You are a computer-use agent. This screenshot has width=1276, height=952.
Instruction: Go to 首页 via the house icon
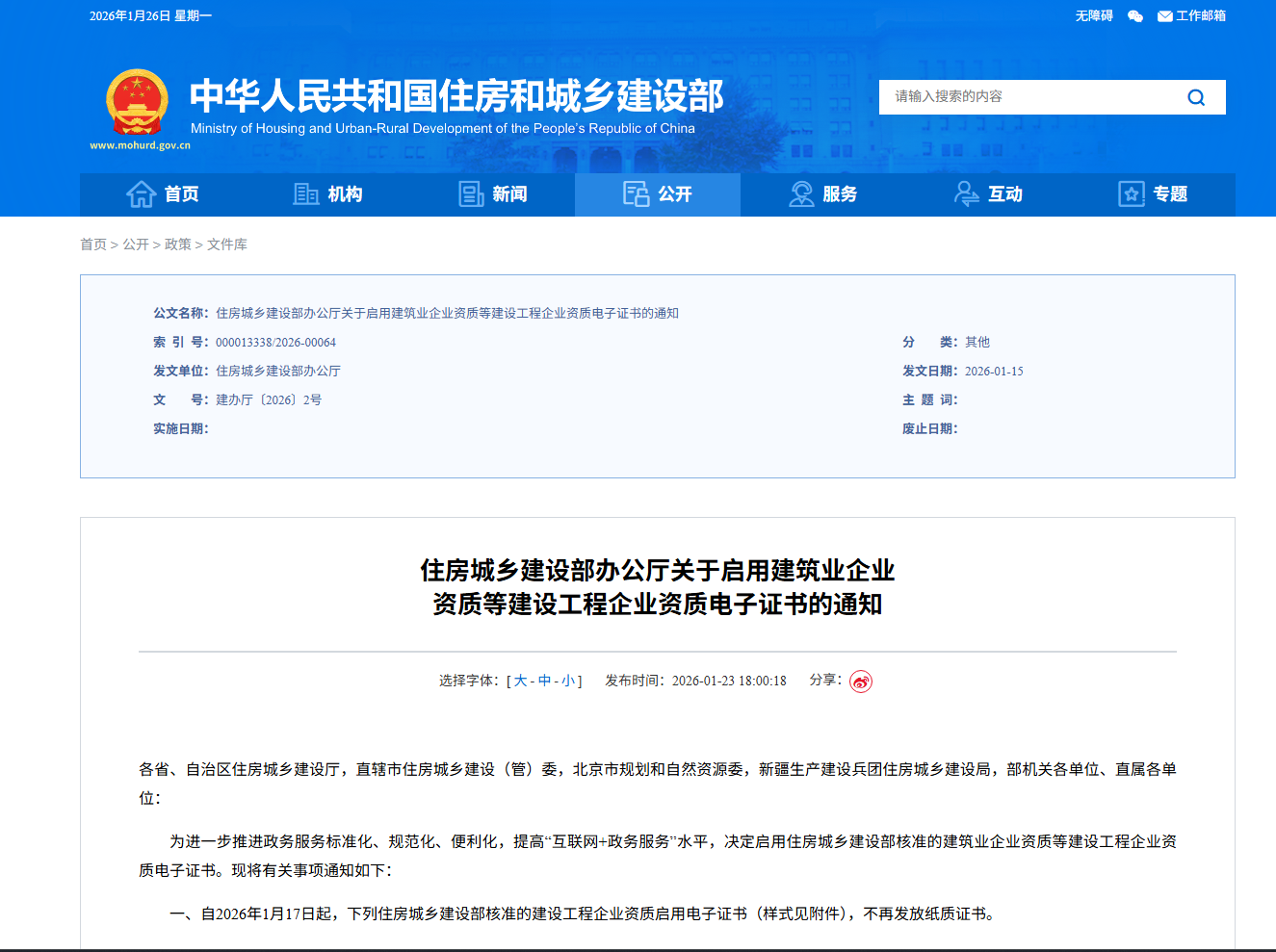click(x=142, y=194)
